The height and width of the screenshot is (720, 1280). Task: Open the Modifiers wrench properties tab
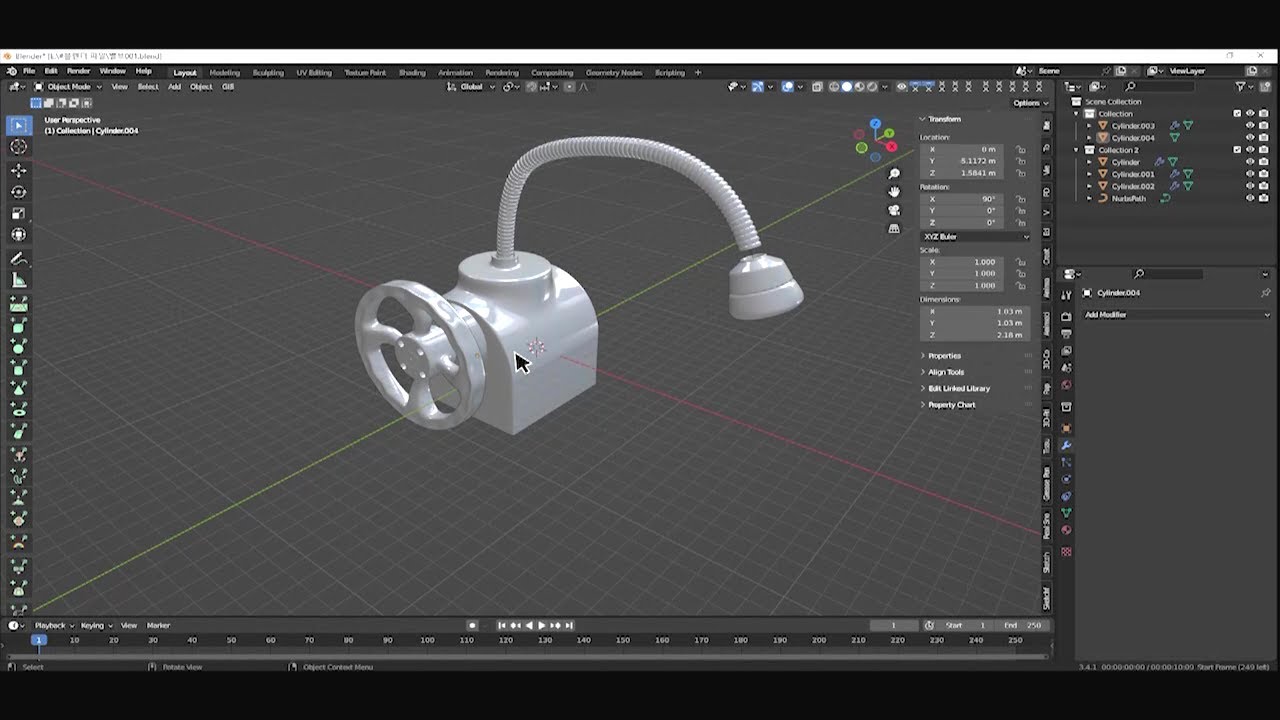coord(1066,445)
